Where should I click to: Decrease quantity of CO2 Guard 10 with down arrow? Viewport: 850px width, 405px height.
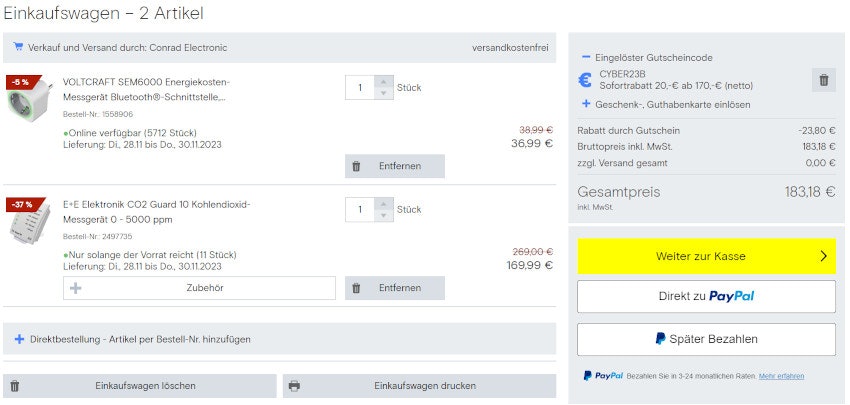(382, 216)
